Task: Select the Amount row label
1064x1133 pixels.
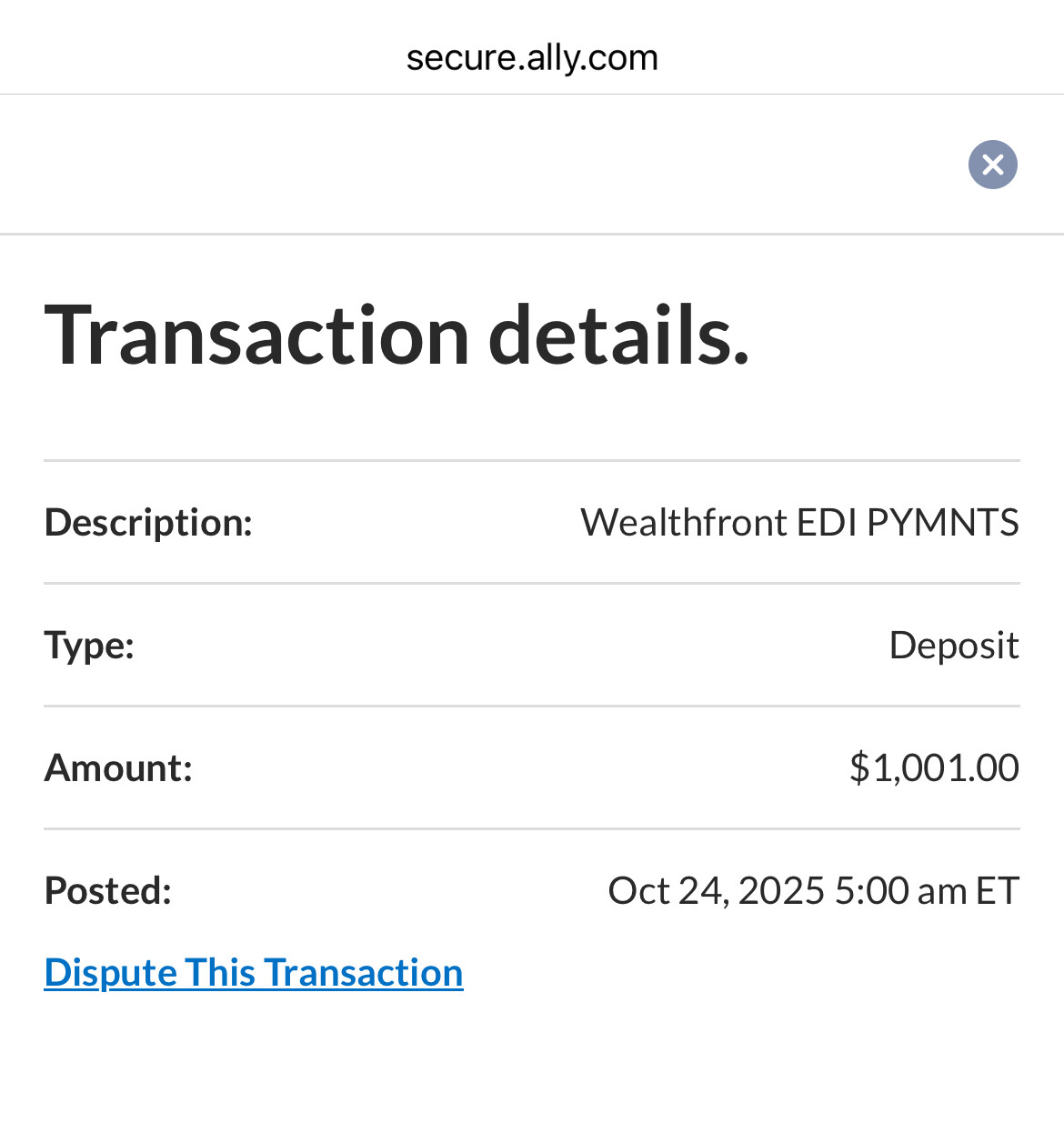Action: tap(118, 767)
